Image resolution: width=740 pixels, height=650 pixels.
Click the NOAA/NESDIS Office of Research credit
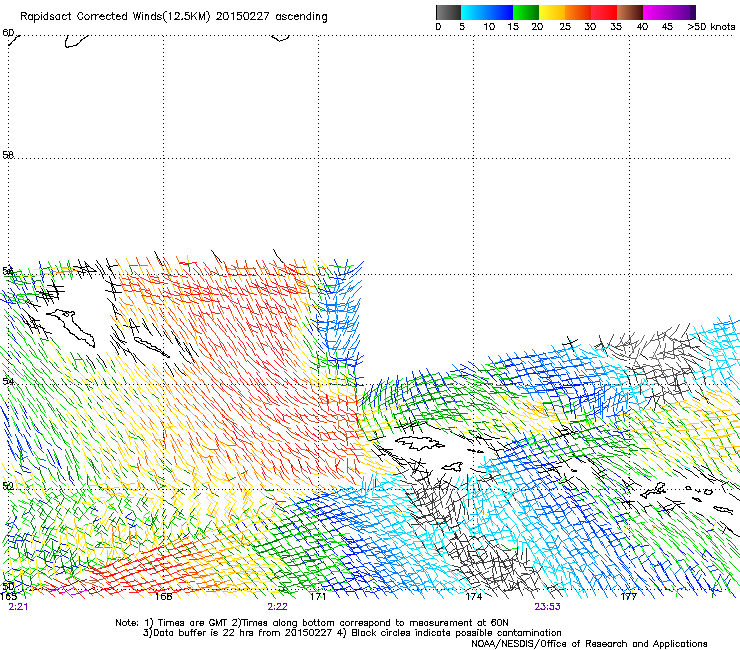(589, 644)
